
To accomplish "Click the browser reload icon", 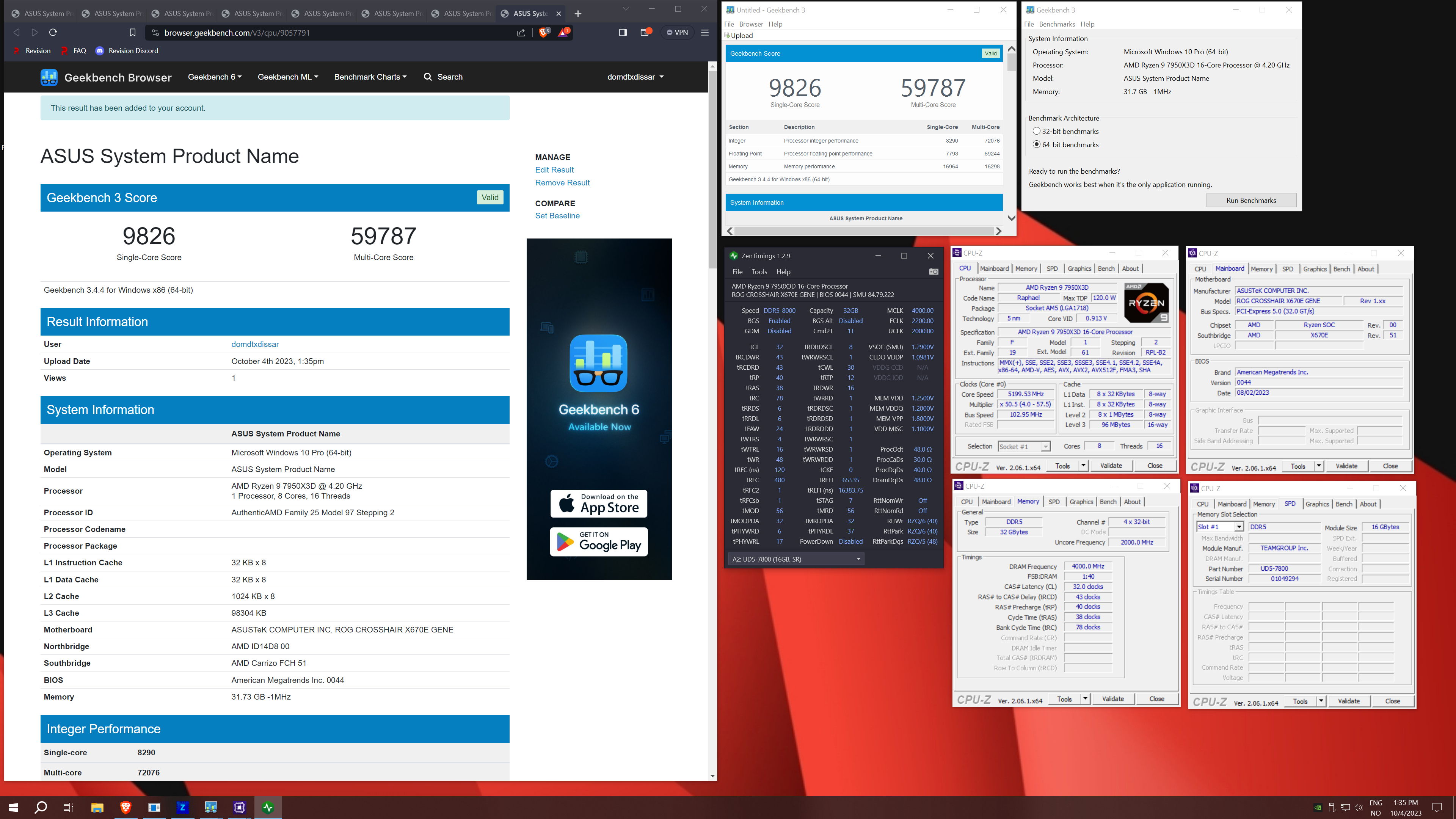I will [x=53, y=32].
